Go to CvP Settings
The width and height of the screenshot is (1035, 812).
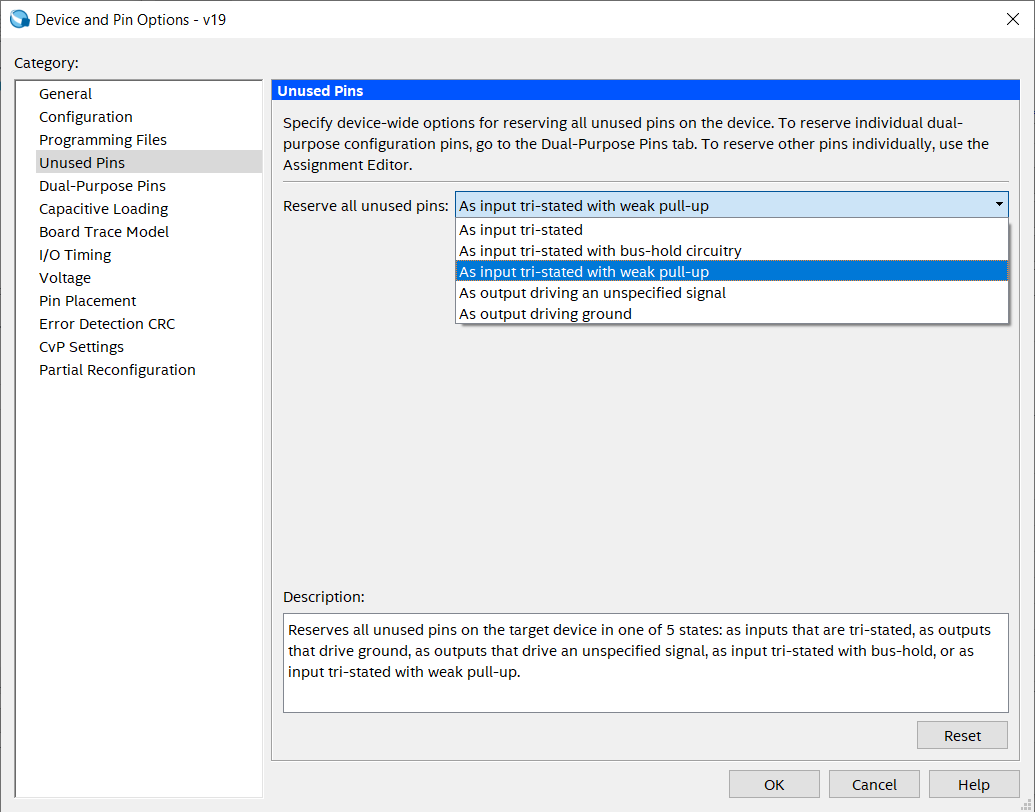pyautogui.click(x=81, y=346)
